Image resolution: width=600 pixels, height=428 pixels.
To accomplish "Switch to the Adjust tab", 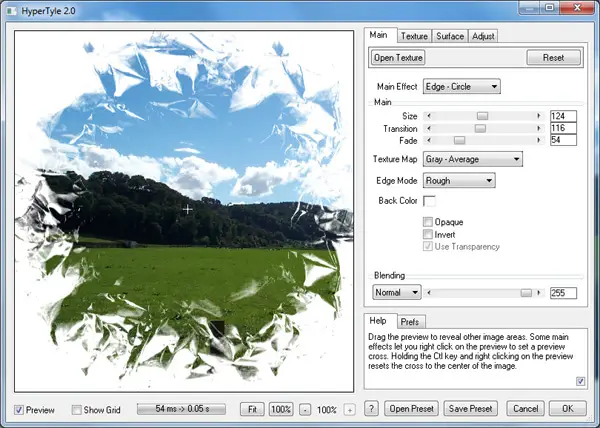I will click(483, 36).
